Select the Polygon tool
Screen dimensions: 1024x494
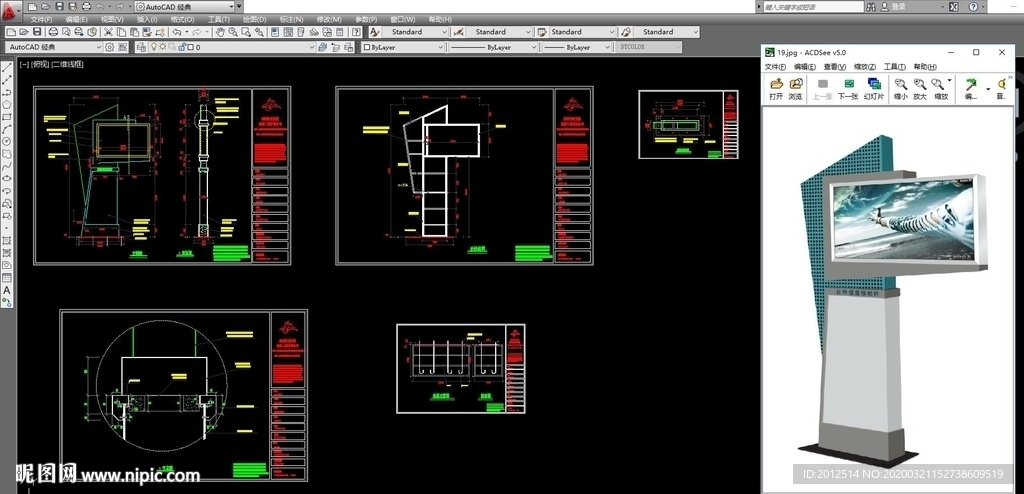tap(7, 104)
